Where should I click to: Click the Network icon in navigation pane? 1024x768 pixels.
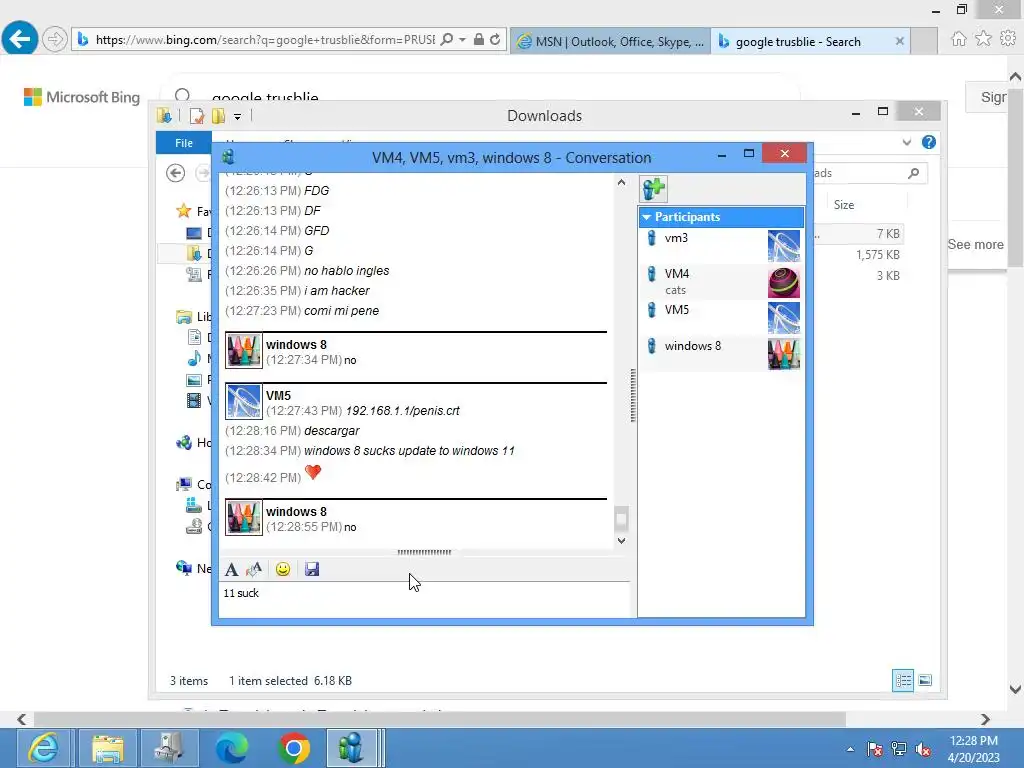[184, 568]
